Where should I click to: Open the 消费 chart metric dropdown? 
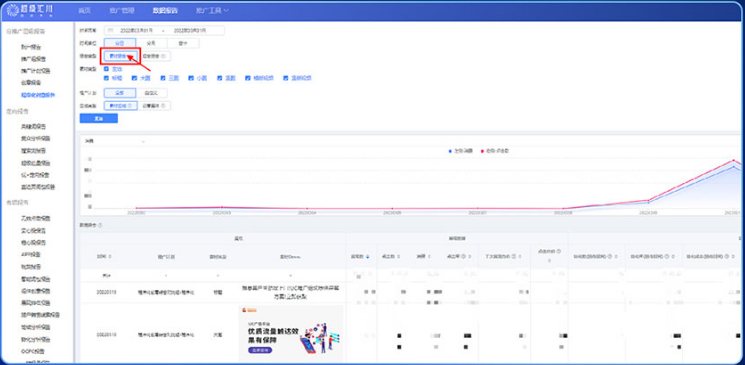click(x=115, y=141)
